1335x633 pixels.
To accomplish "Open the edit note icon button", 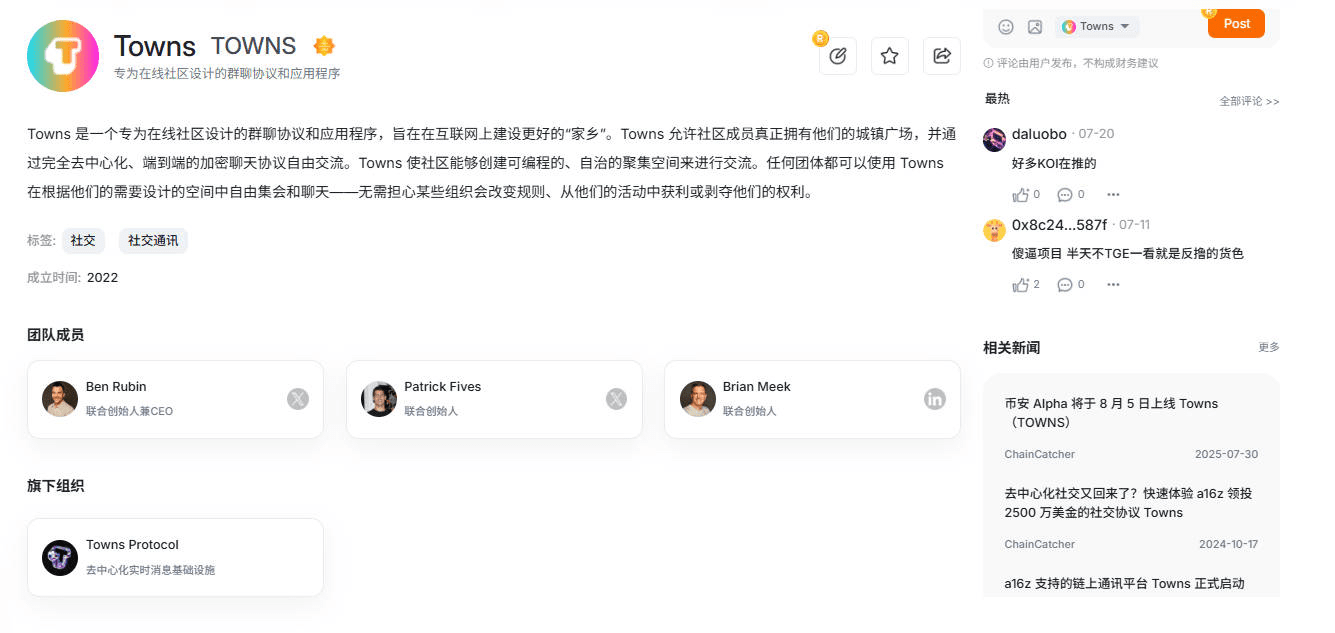I will (838, 56).
